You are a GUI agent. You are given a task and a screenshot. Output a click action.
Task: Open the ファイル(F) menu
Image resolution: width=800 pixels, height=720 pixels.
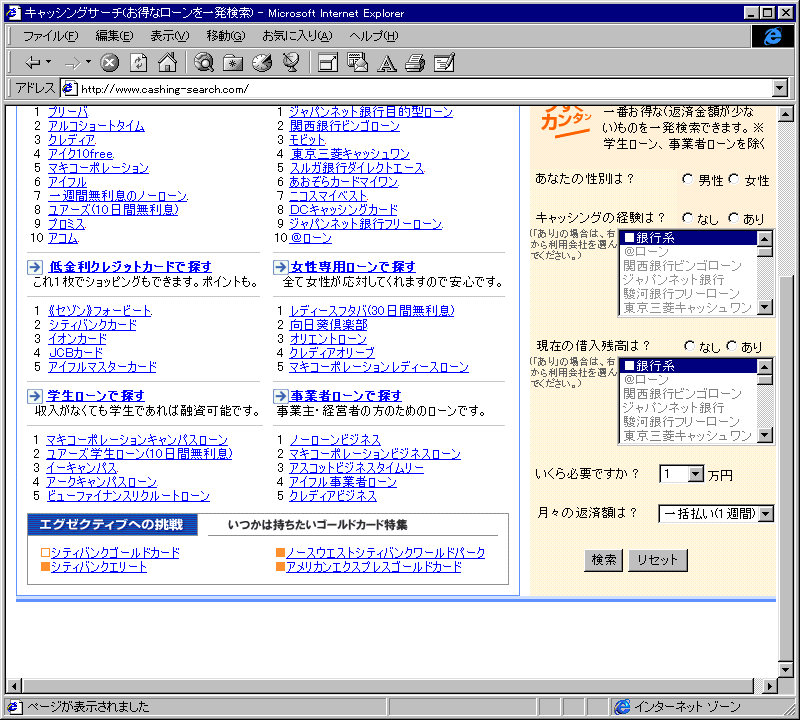(51, 36)
